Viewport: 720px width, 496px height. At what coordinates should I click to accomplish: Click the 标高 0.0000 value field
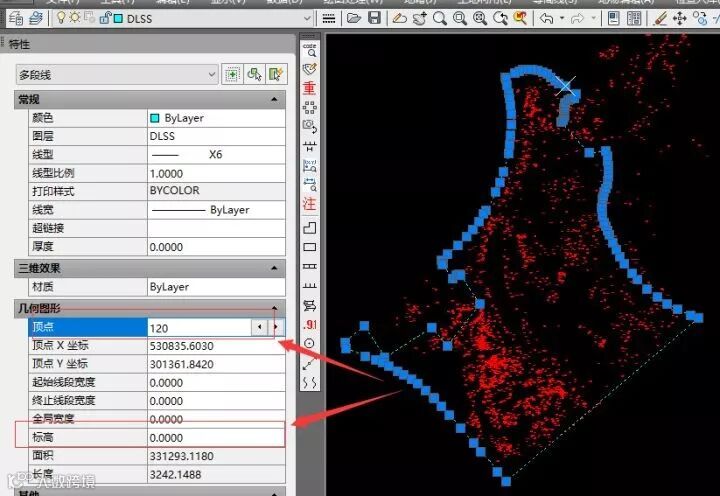pos(216,438)
